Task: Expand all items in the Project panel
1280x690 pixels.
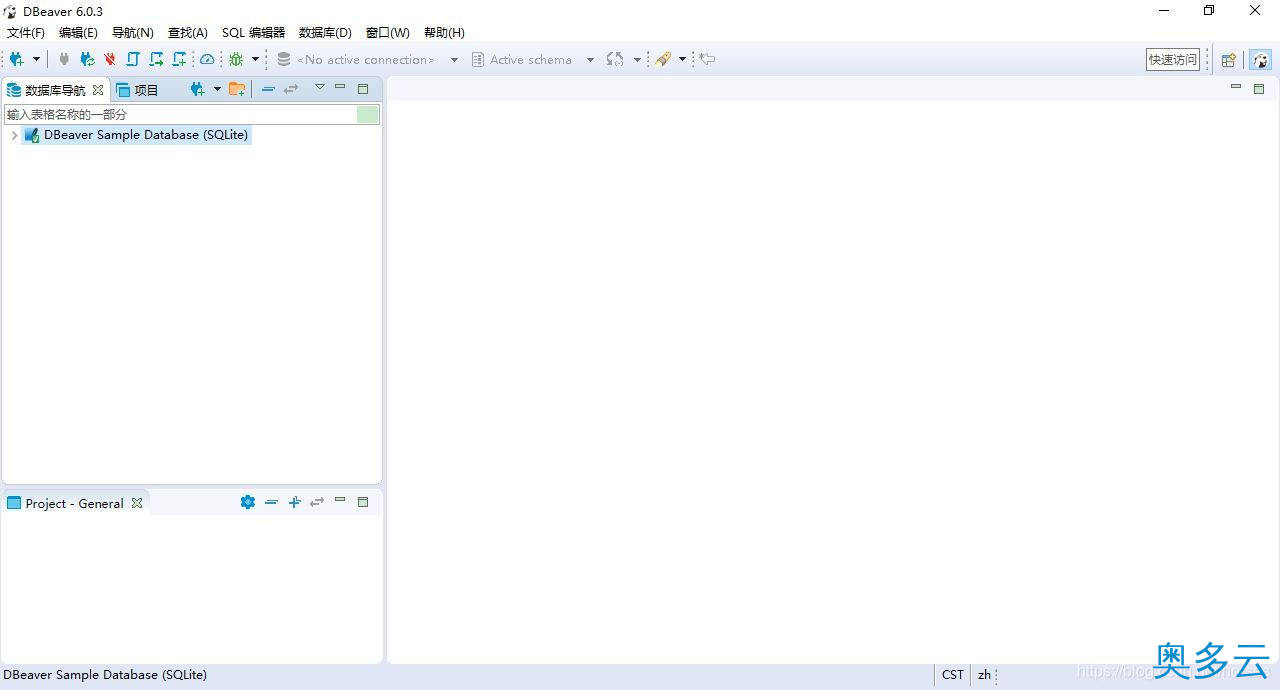Action: point(294,502)
